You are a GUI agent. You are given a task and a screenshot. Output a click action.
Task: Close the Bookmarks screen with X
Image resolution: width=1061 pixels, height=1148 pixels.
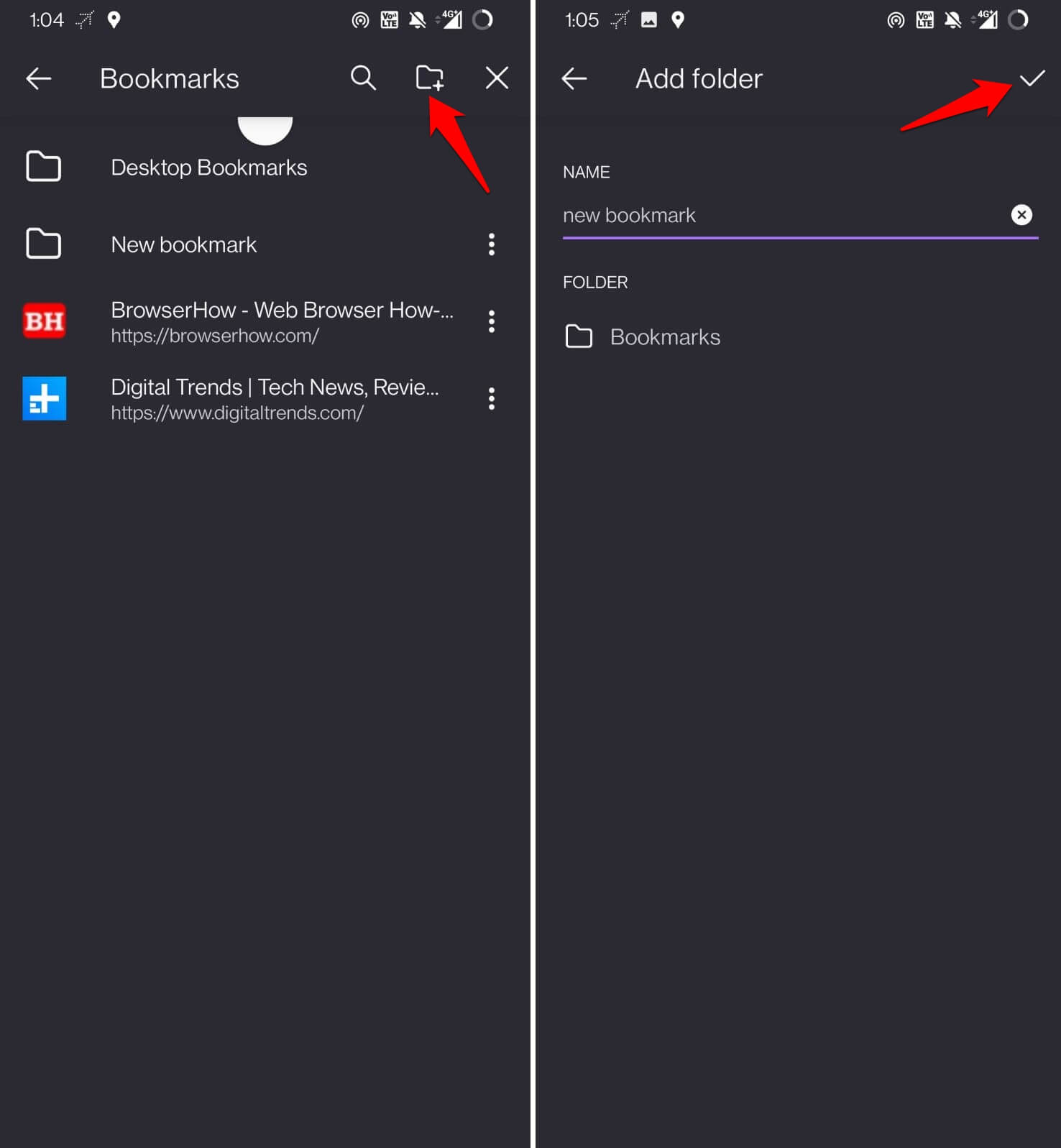tap(497, 78)
